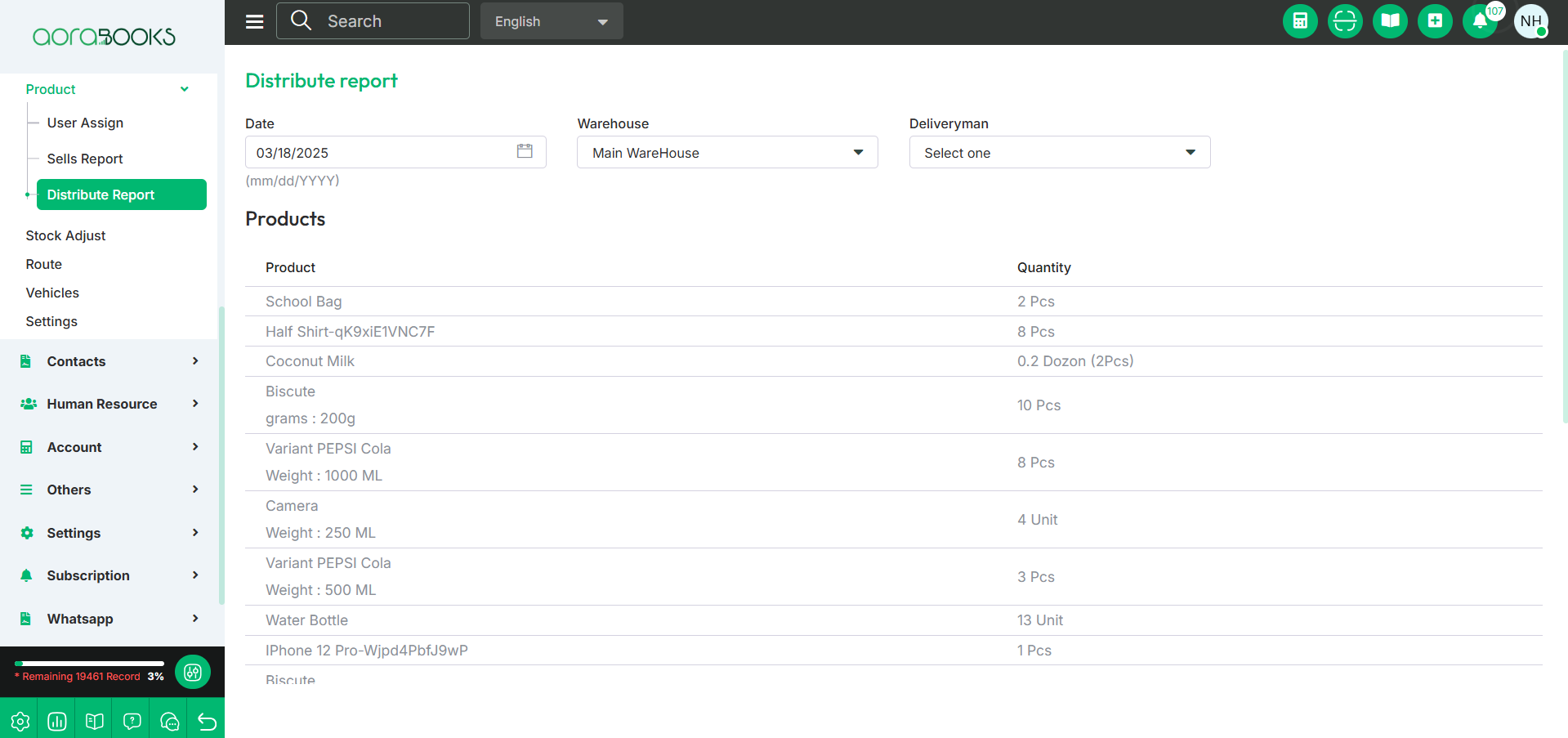Viewport: 1568px width, 738px height.
Task: Click the Date input field 03/18/2025
Action: (x=395, y=152)
